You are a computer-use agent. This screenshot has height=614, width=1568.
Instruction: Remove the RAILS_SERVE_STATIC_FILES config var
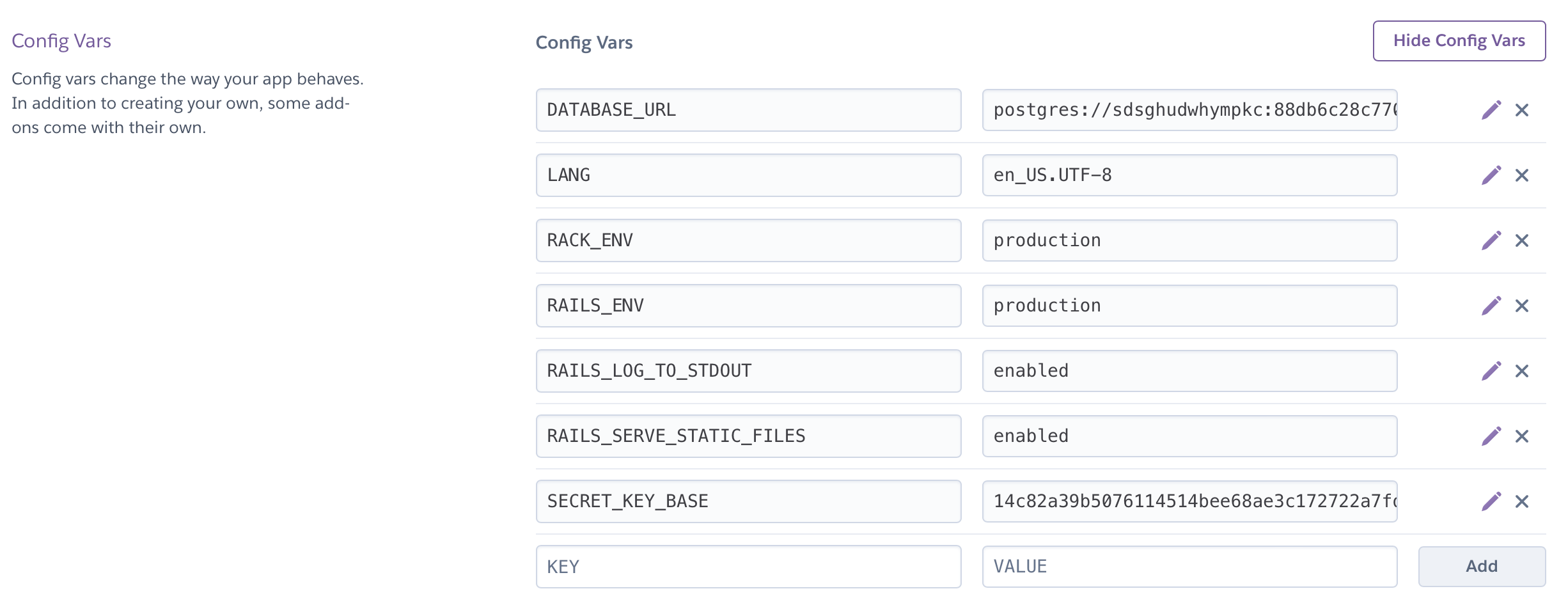pyautogui.click(x=1523, y=436)
